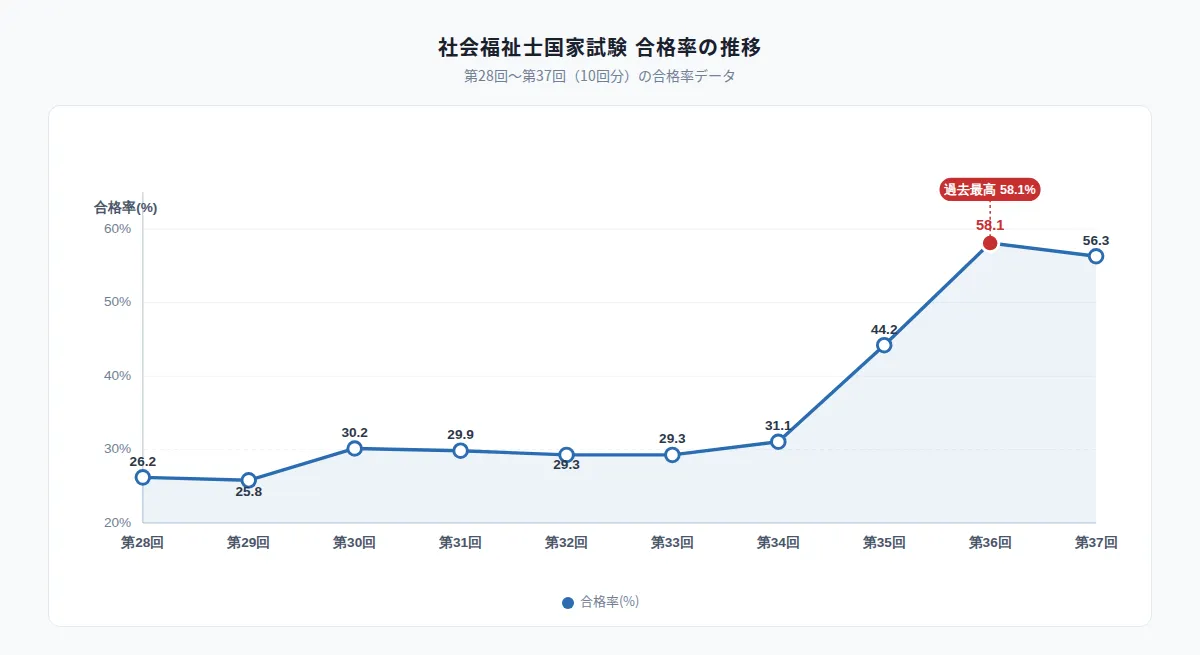Select the 第31回 data point at 29.9
1200x655 pixels.
(x=461, y=450)
